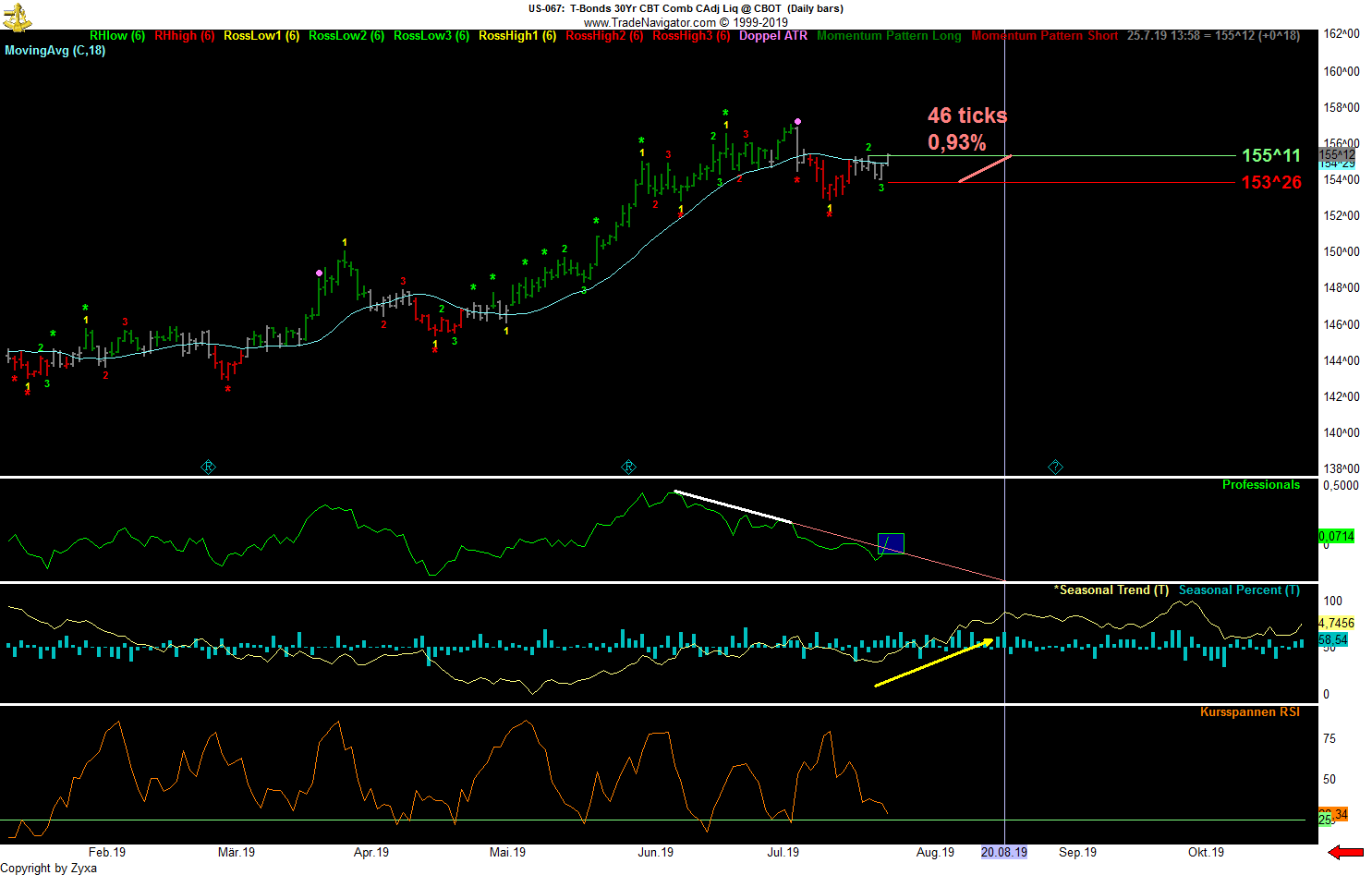Choose the RossHigh1 (6) indicator label

[x=517, y=36]
